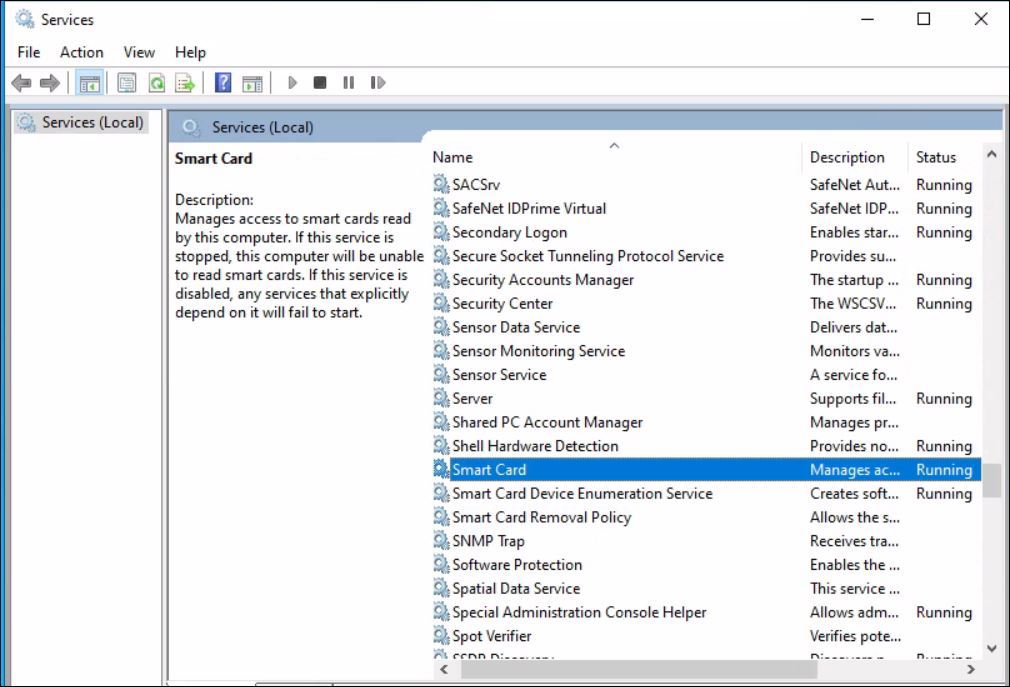
Task: Click the gear icon beside Shell Hardware Detection
Action: click(441, 446)
